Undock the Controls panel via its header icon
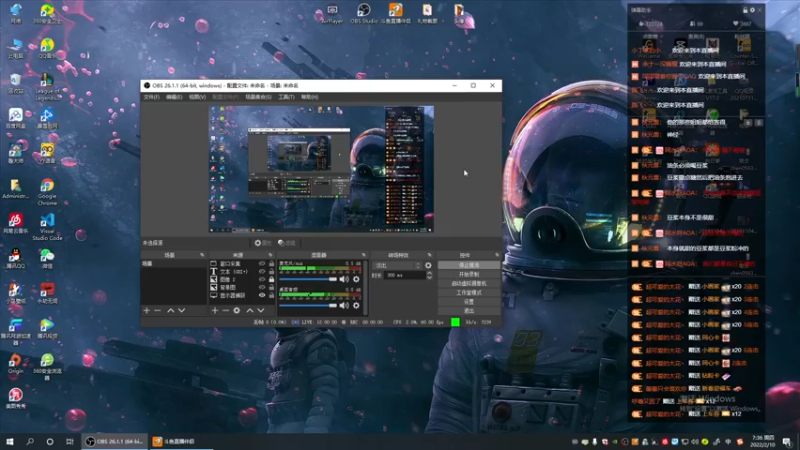Screen dimensions: 800x450 click(497, 255)
